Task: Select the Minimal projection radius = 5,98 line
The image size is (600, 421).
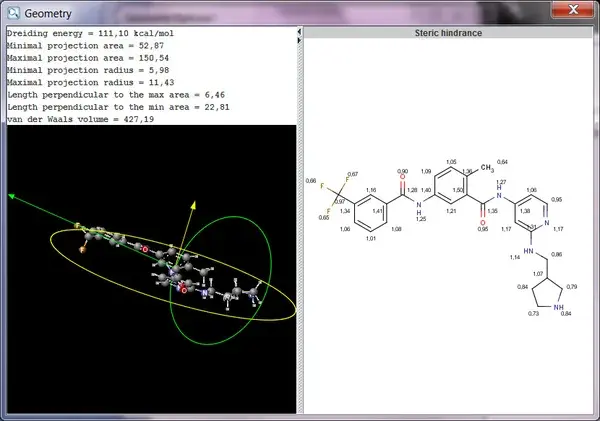Action: click(x=88, y=70)
